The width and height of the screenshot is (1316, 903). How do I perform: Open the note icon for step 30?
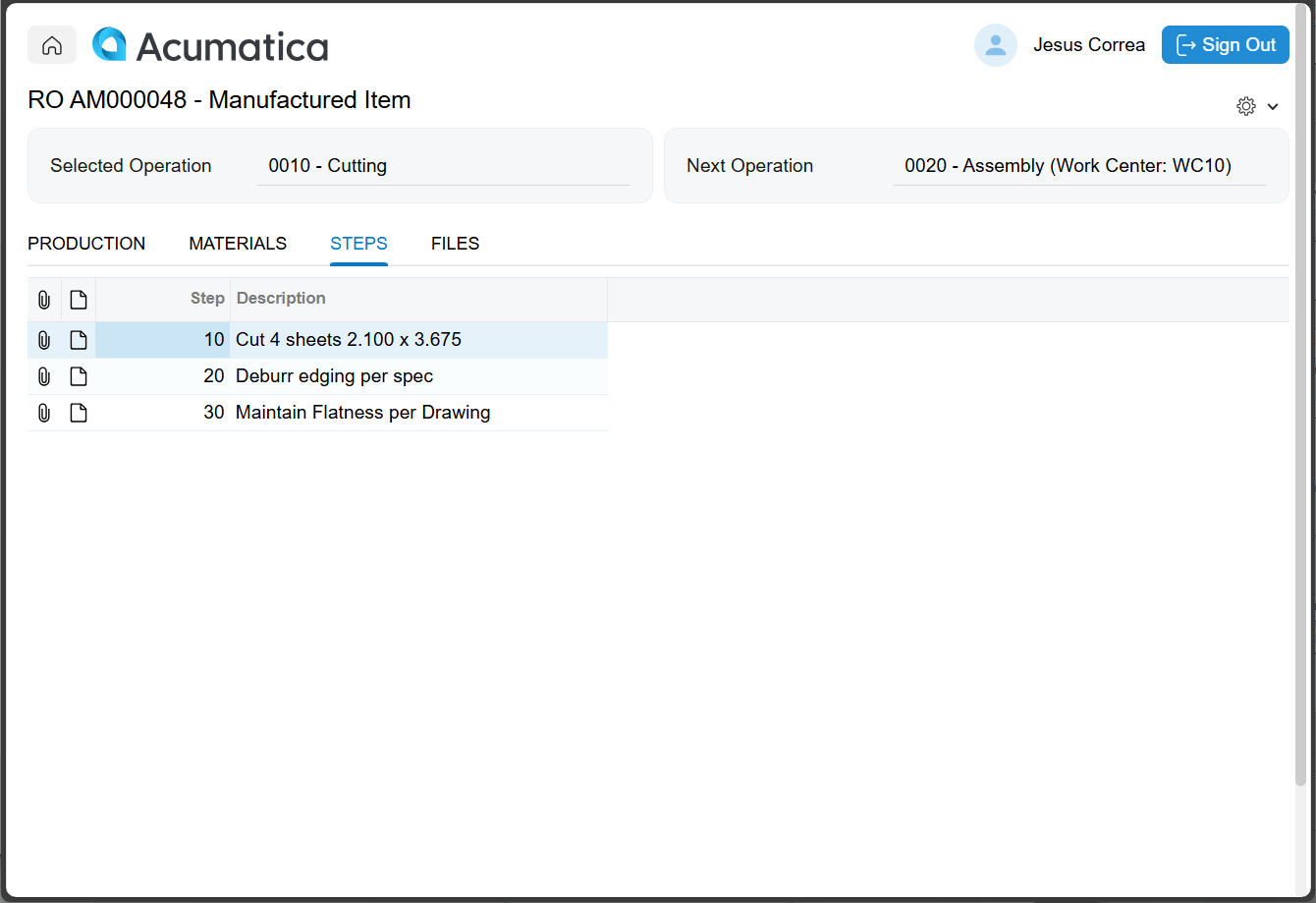click(79, 413)
